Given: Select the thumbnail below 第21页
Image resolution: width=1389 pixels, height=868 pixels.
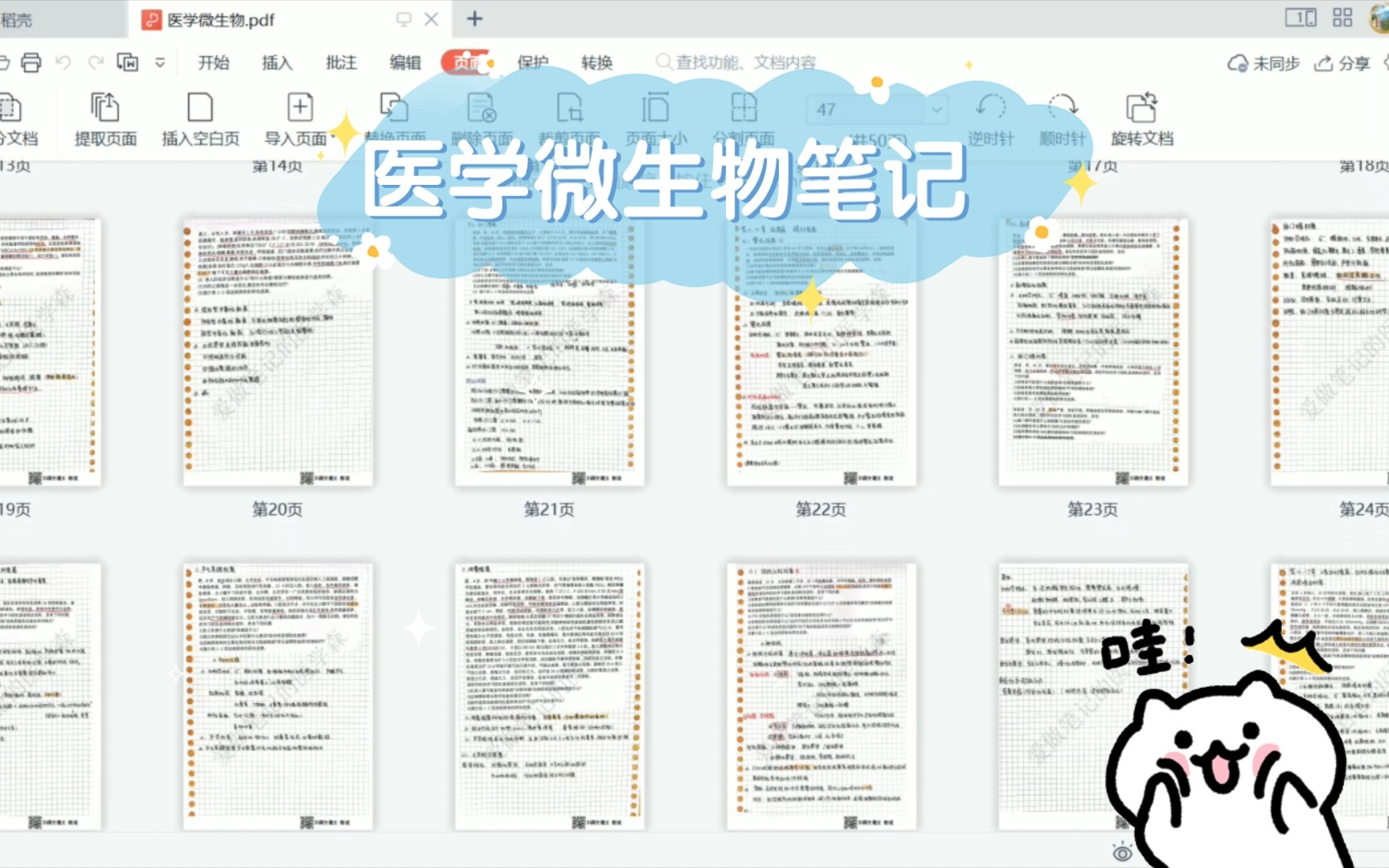Looking at the screenshot, I should point(549,696).
